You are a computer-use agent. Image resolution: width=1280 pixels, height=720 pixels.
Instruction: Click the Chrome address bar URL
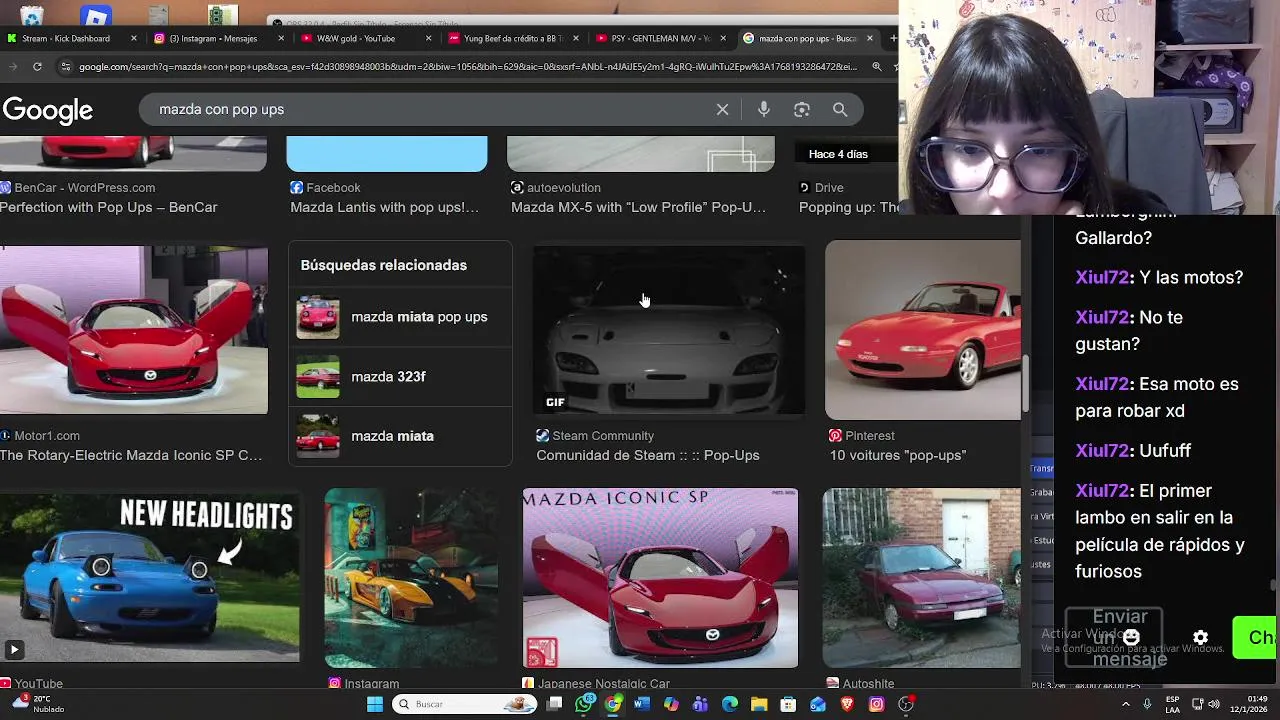tap(467, 67)
